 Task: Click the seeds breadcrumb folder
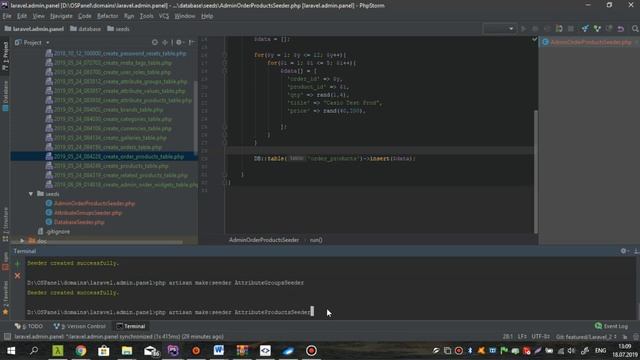[118, 29]
